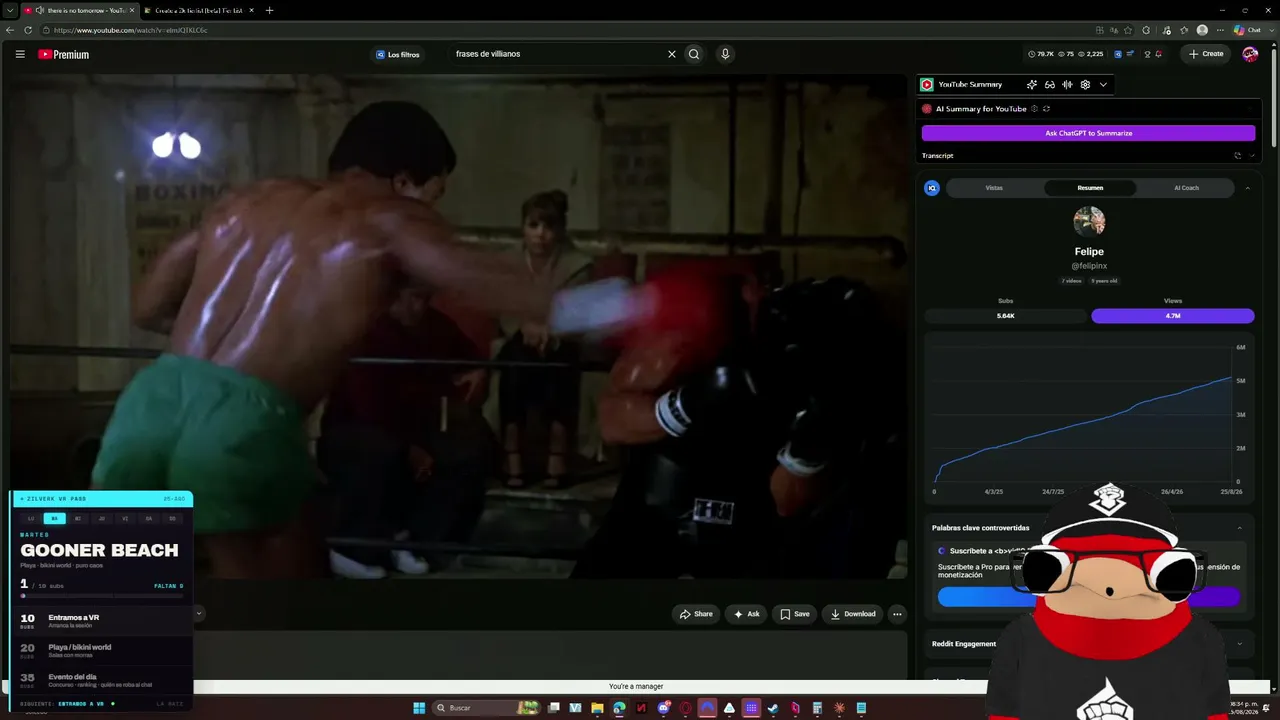The height and width of the screenshot is (720, 1280).
Task: Expand the YouTube Summary panel chevron
Action: [1103, 85]
